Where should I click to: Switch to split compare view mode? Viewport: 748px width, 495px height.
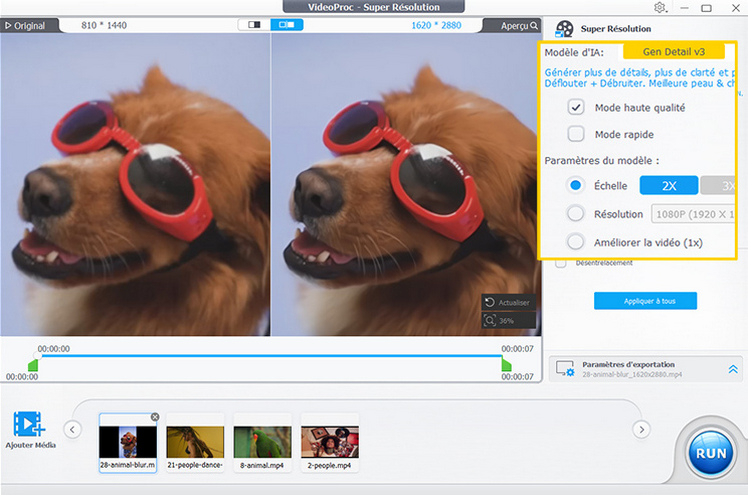click(287, 25)
